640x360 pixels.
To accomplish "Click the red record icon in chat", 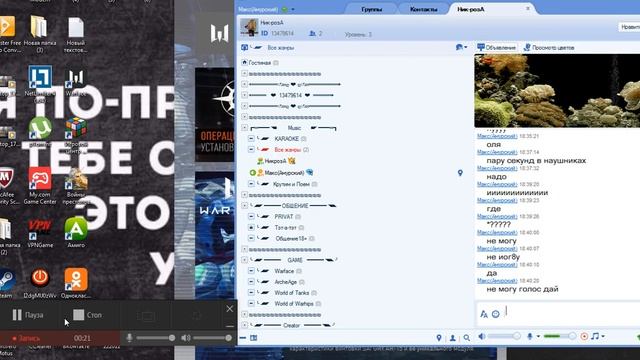I will click(584, 336).
